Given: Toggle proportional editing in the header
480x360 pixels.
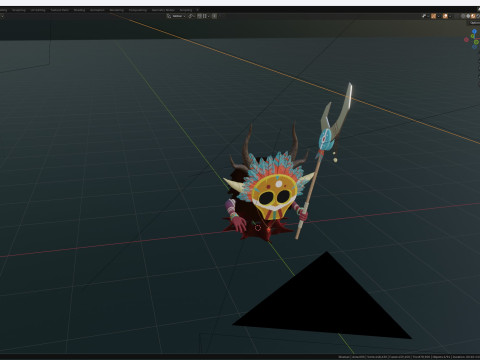Looking at the screenshot, I should [215, 16].
